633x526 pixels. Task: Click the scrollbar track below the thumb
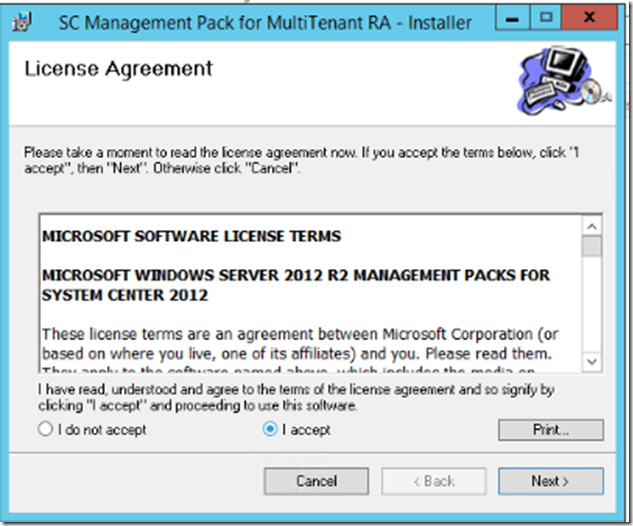click(x=591, y=310)
